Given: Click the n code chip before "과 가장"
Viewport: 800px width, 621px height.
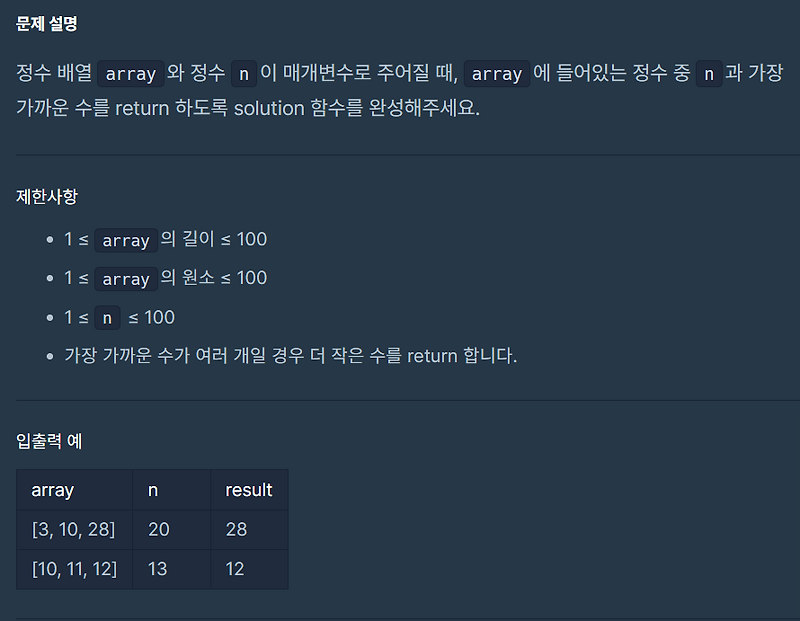Looking at the screenshot, I should [709, 74].
